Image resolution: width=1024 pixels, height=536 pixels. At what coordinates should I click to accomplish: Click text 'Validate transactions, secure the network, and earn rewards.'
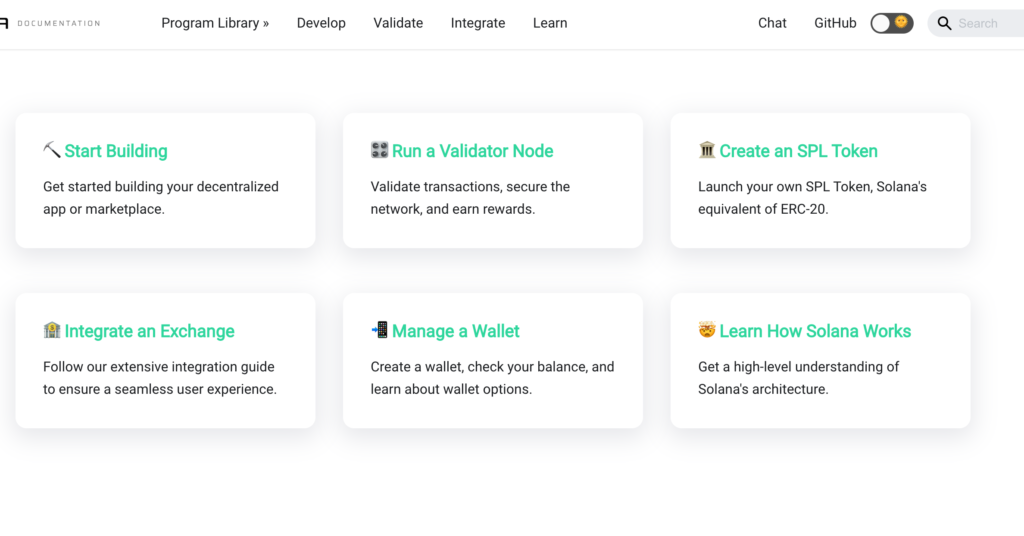470,198
